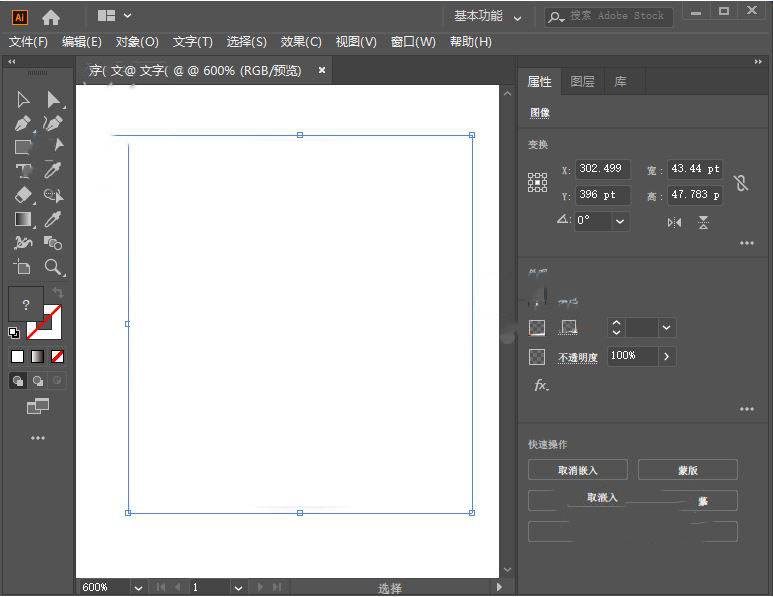The image size is (773, 597).
Task: Open the rotation angle dropdown
Action: point(620,221)
